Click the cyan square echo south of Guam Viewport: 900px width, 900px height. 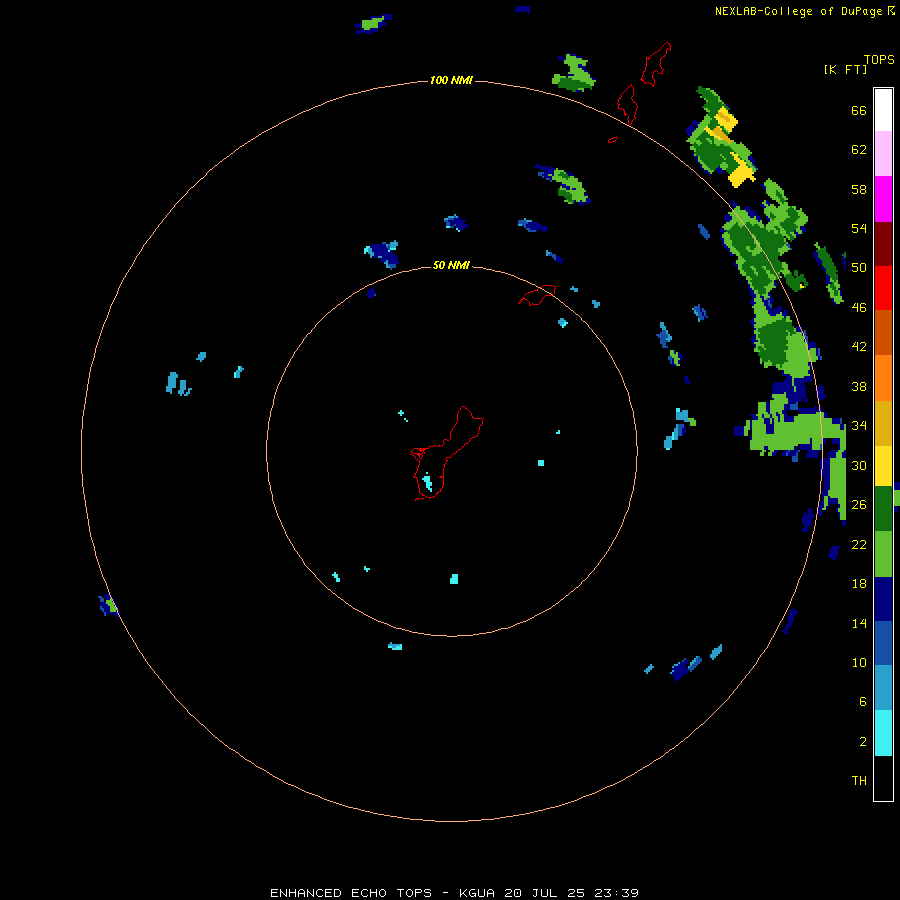tap(454, 579)
